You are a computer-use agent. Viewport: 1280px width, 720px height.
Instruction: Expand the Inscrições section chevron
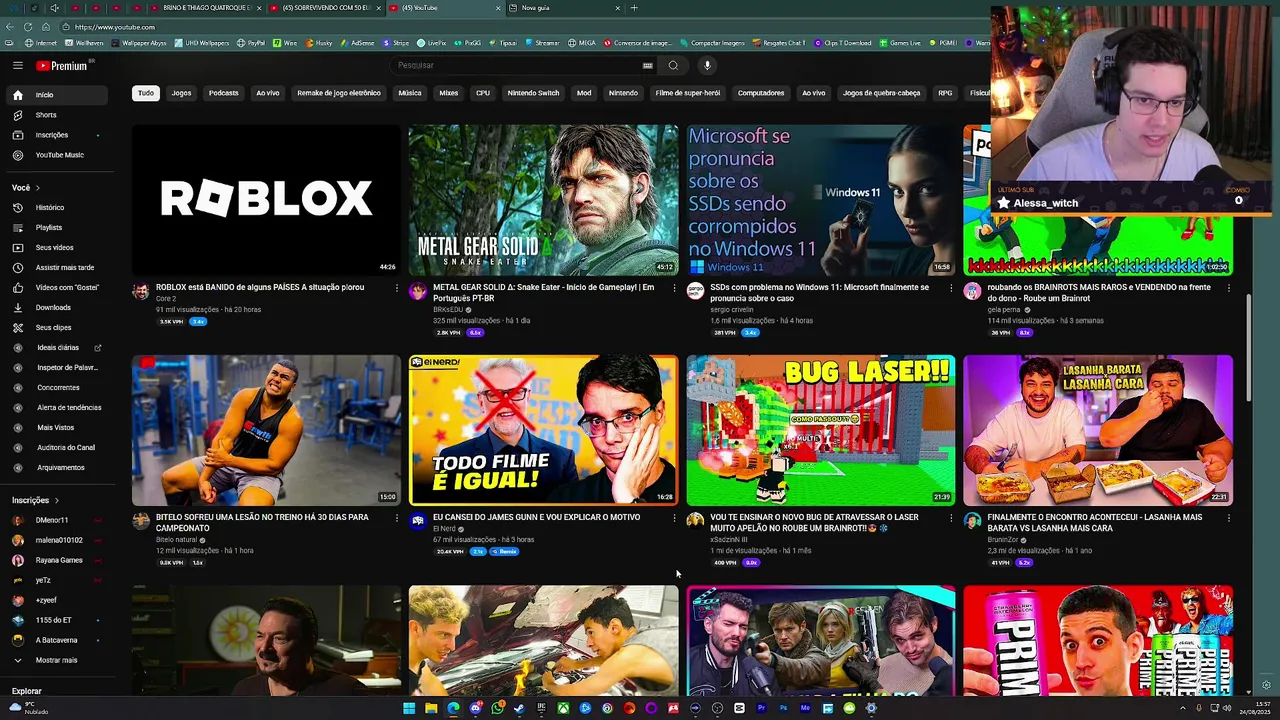pyautogui.click(x=56, y=500)
